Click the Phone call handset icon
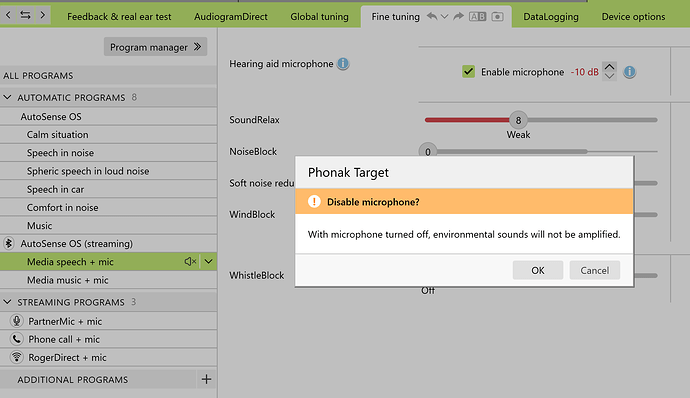 click(x=17, y=339)
